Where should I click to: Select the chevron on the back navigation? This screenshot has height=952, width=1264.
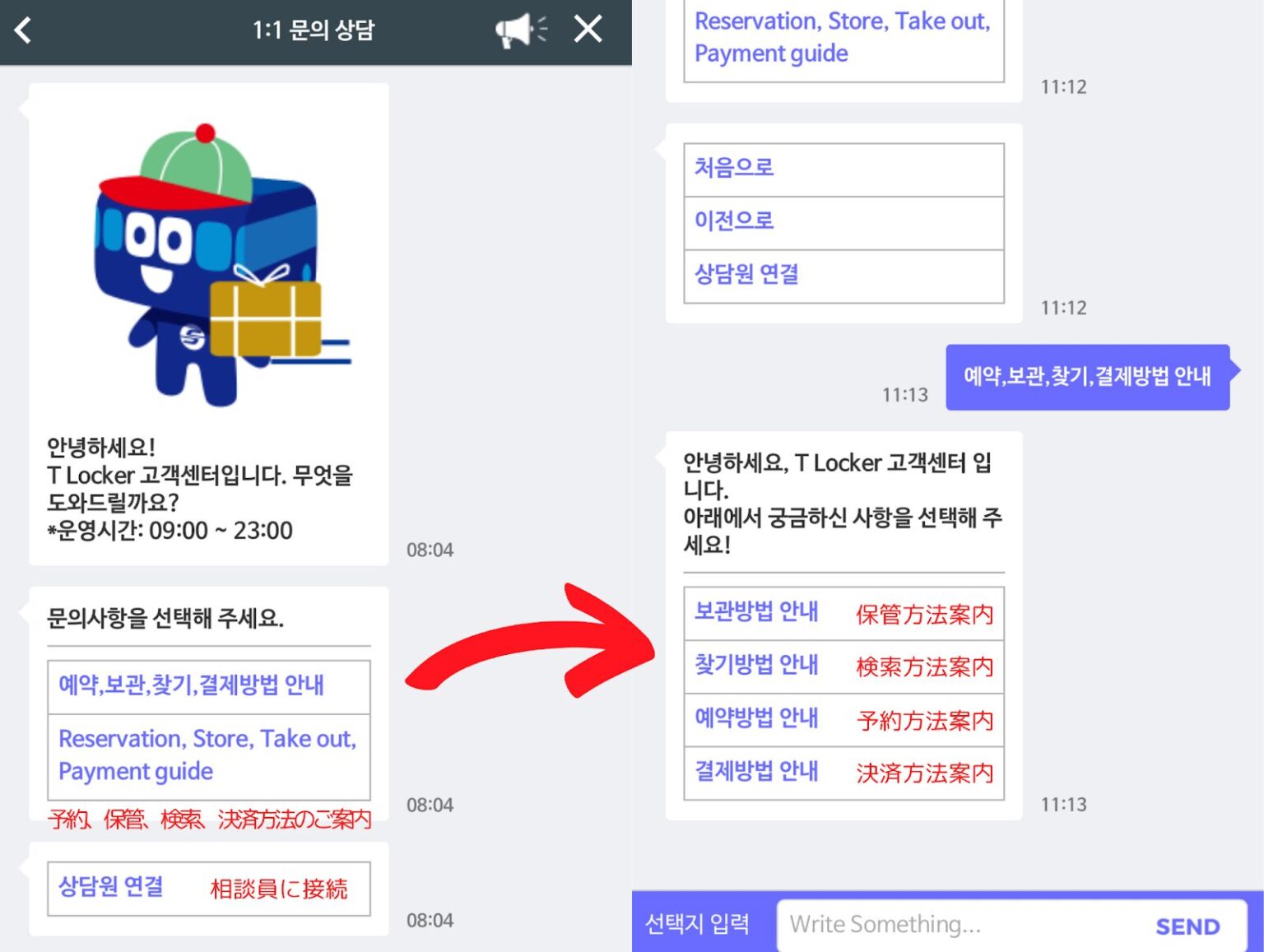(22, 30)
